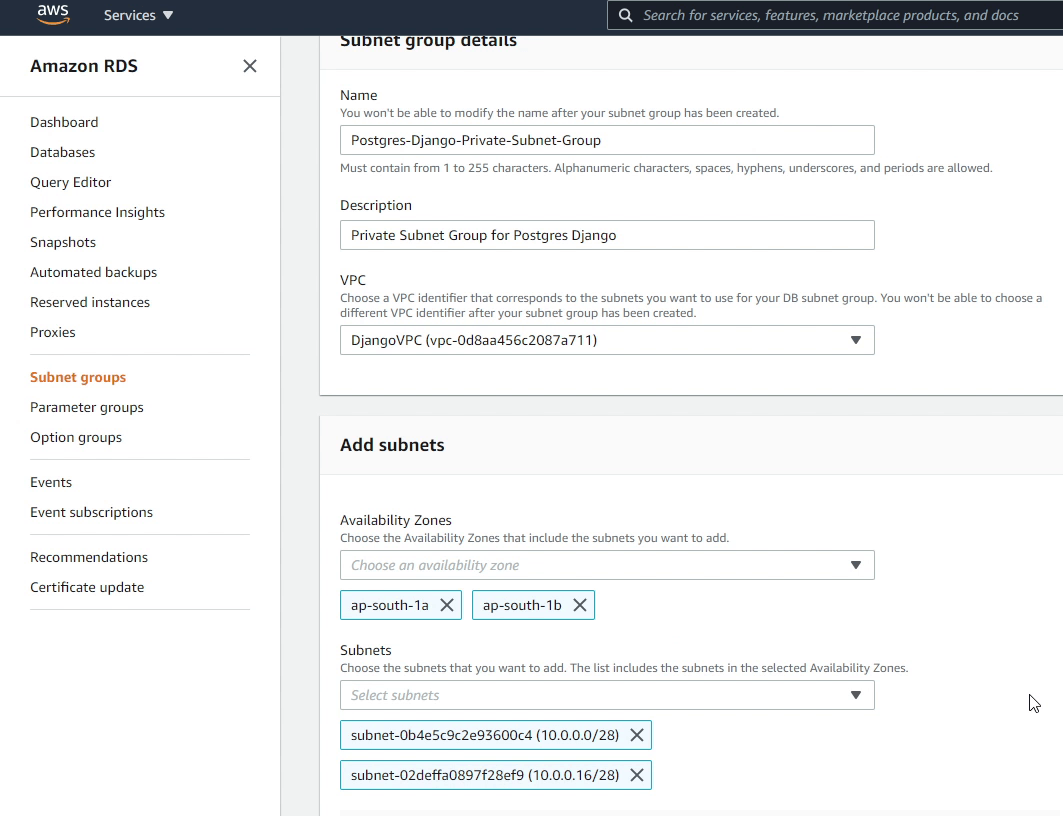
Task: Close the Amazon RDS sidebar panel
Action: pos(250,66)
